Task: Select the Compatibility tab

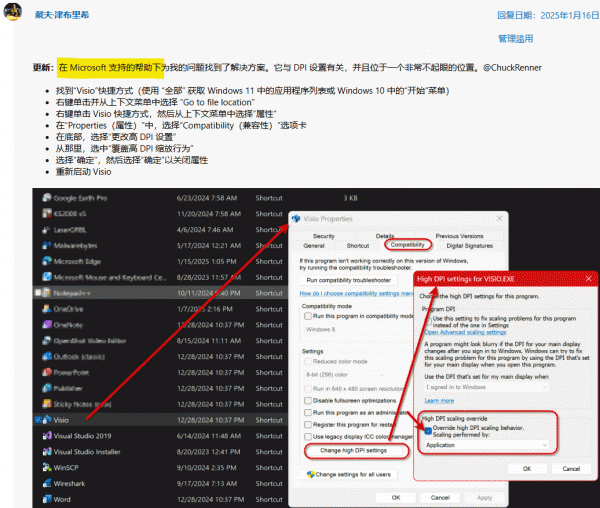Action: [408, 245]
